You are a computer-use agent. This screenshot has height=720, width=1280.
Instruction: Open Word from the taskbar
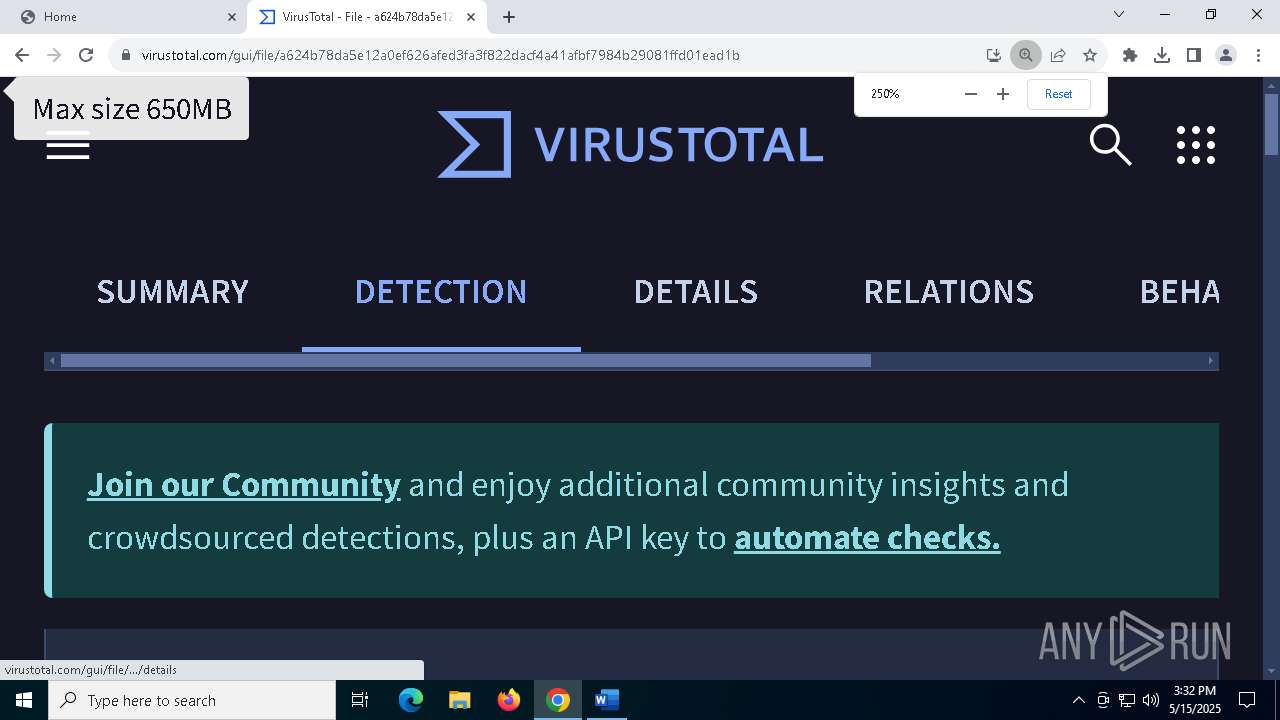pos(607,700)
